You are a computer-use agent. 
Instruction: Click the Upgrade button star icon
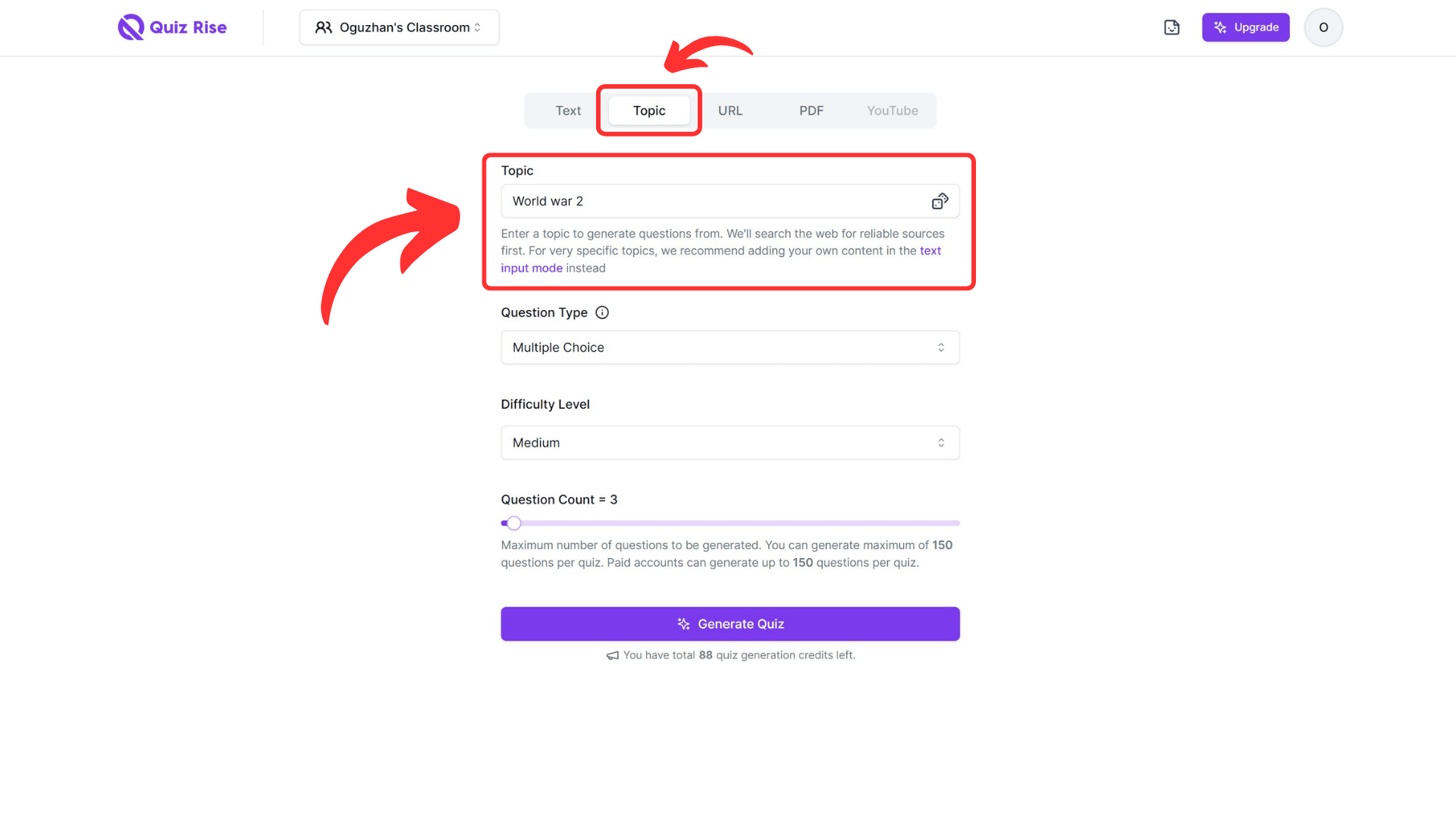click(1220, 27)
